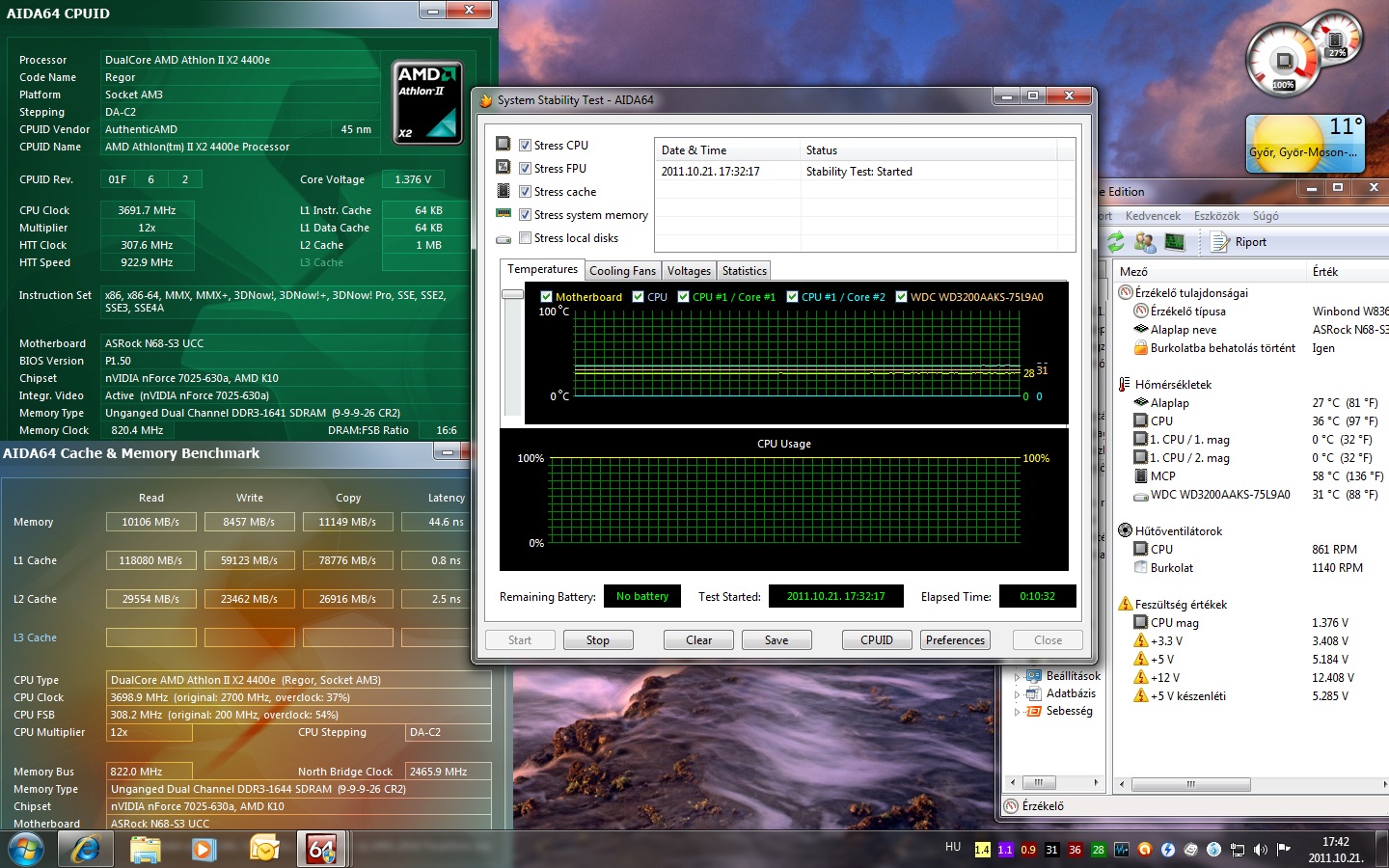Open Windows Media Player from taskbar
Image resolution: width=1389 pixels, height=868 pixels.
point(204,850)
